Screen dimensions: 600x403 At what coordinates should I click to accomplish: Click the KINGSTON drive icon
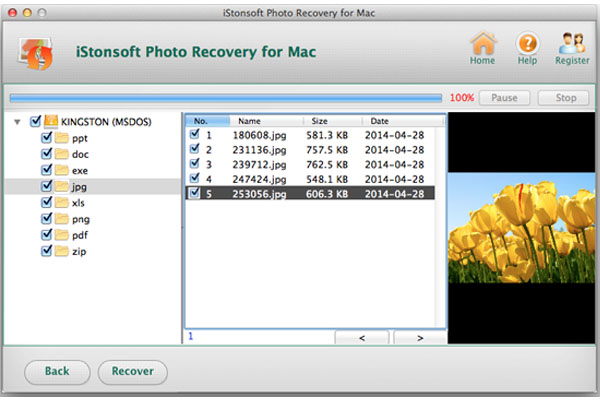(51, 121)
